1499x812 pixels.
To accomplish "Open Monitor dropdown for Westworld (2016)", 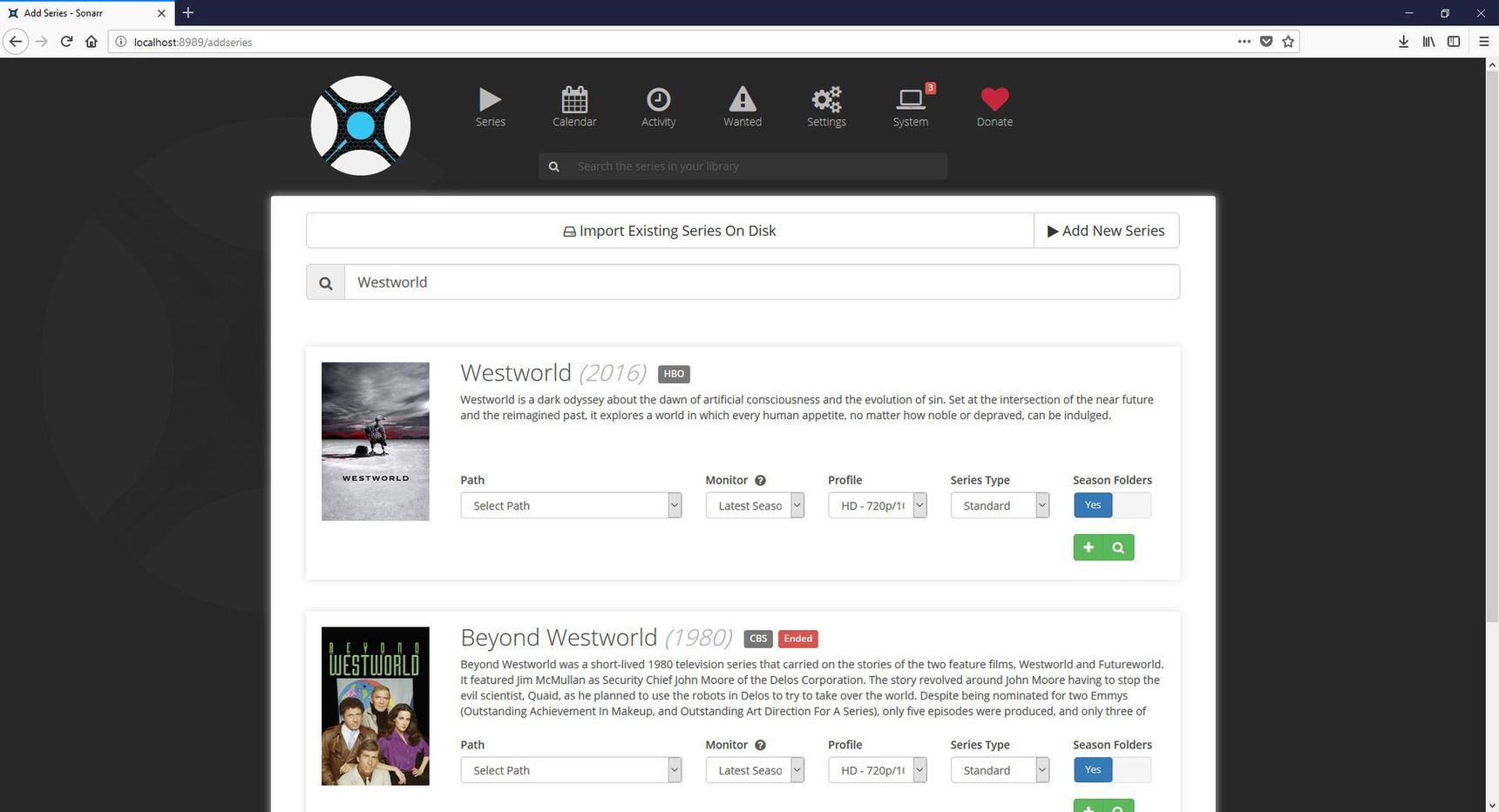I will pyautogui.click(x=755, y=505).
